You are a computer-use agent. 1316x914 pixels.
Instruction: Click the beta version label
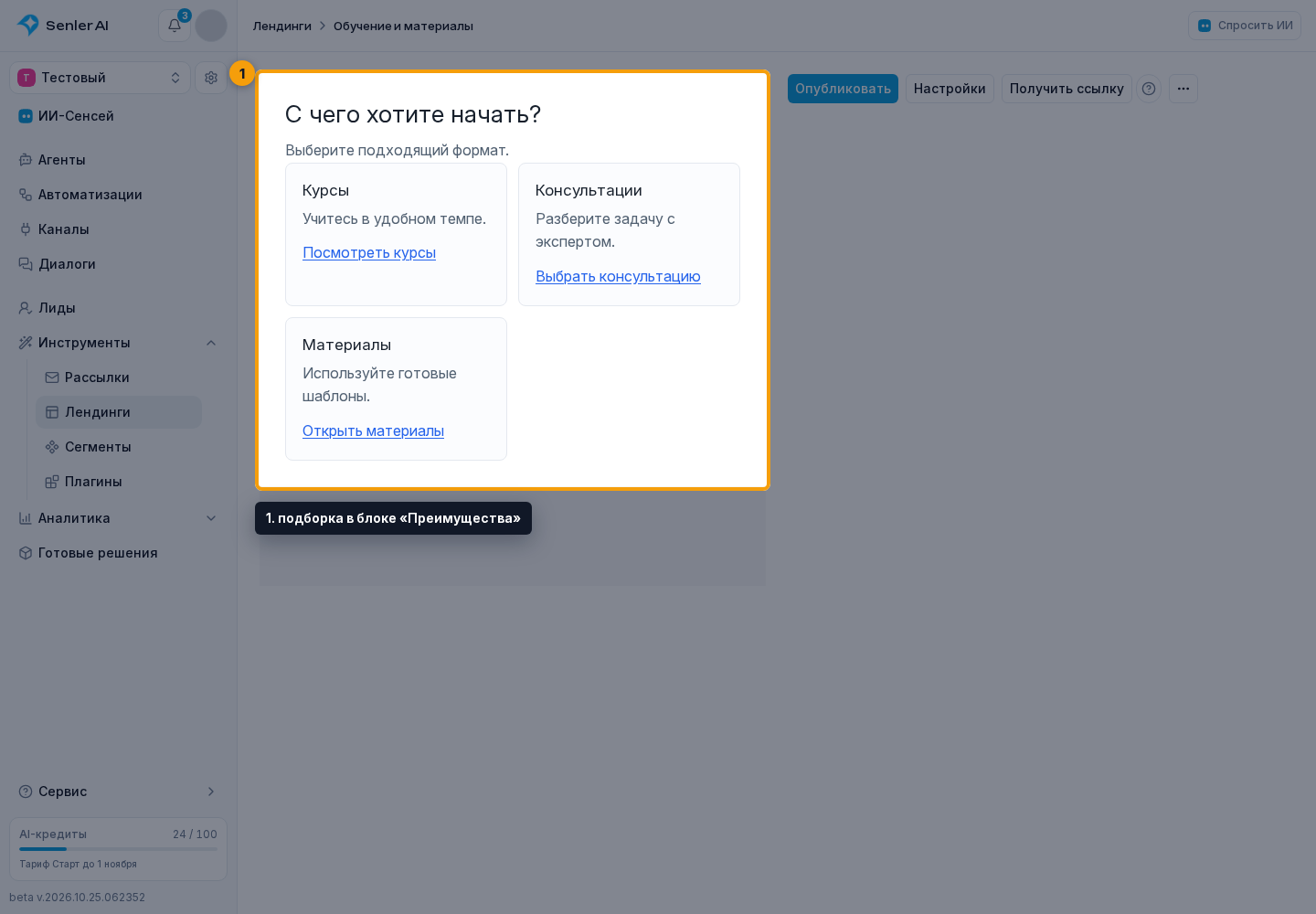pyautogui.click(x=78, y=898)
